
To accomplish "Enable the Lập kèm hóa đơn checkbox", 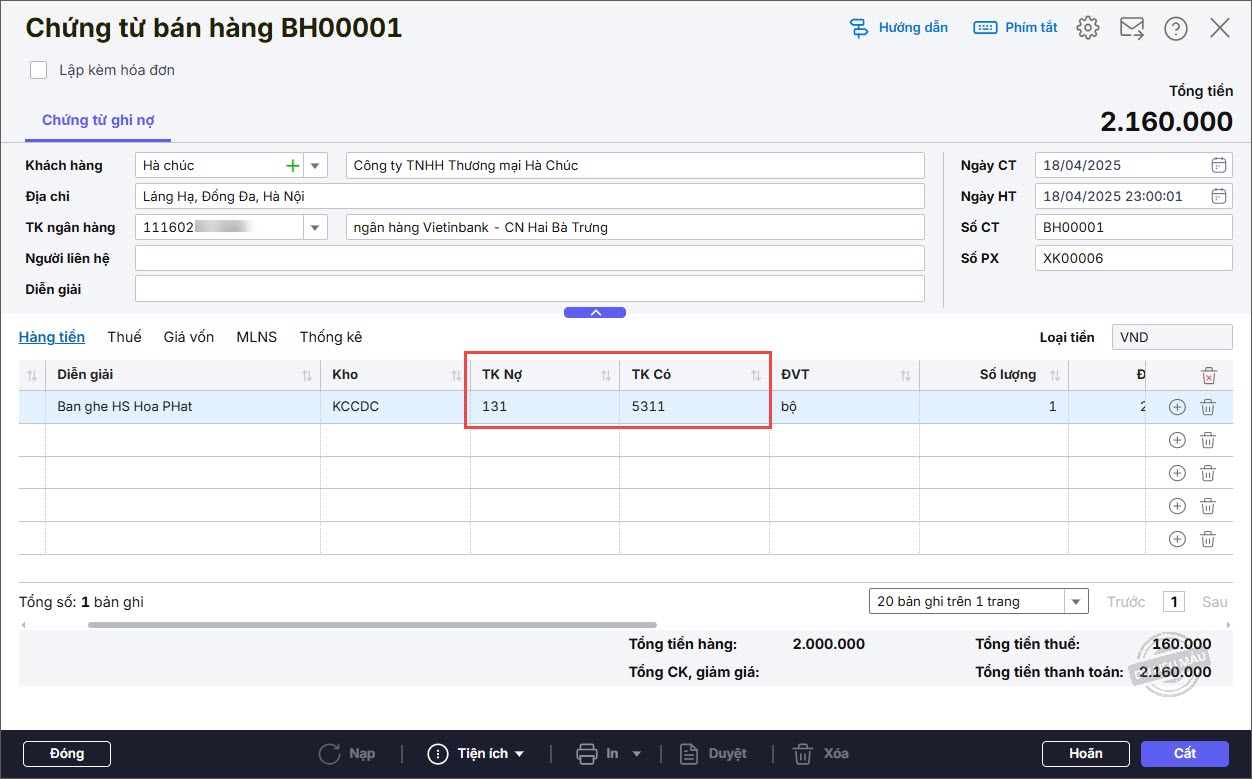I will [x=39, y=70].
